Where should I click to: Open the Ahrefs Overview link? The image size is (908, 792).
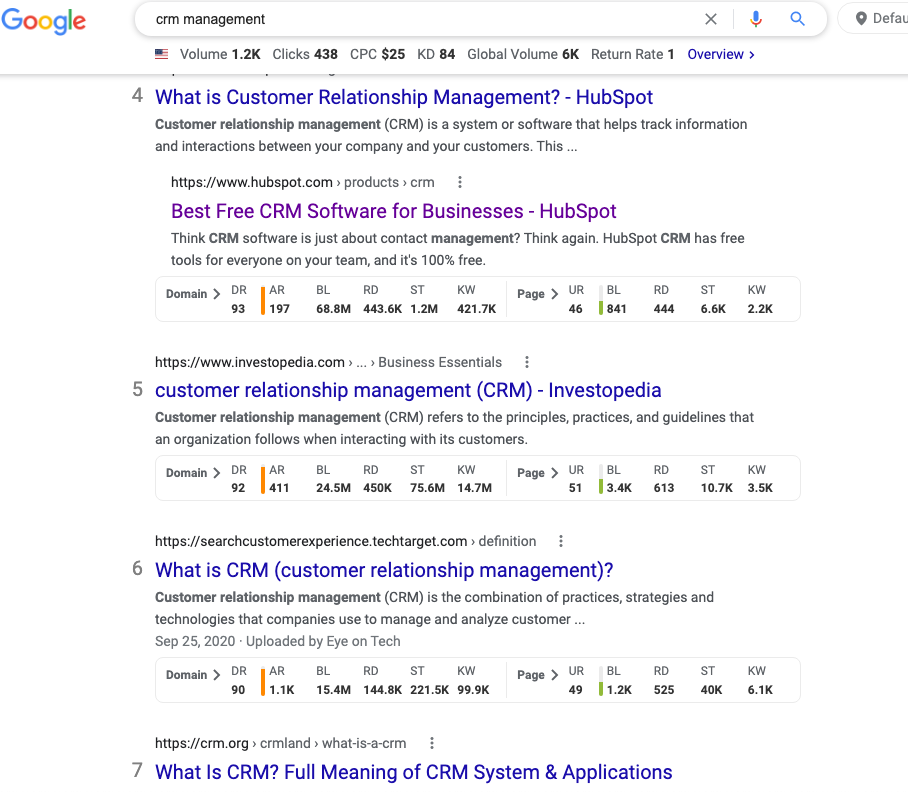(x=721, y=54)
